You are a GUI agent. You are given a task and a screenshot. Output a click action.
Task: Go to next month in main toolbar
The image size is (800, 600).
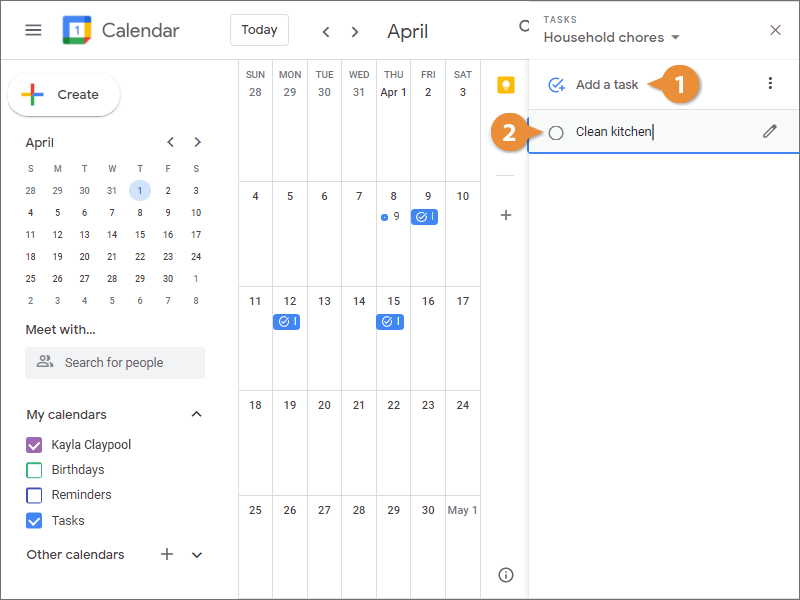(x=355, y=31)
